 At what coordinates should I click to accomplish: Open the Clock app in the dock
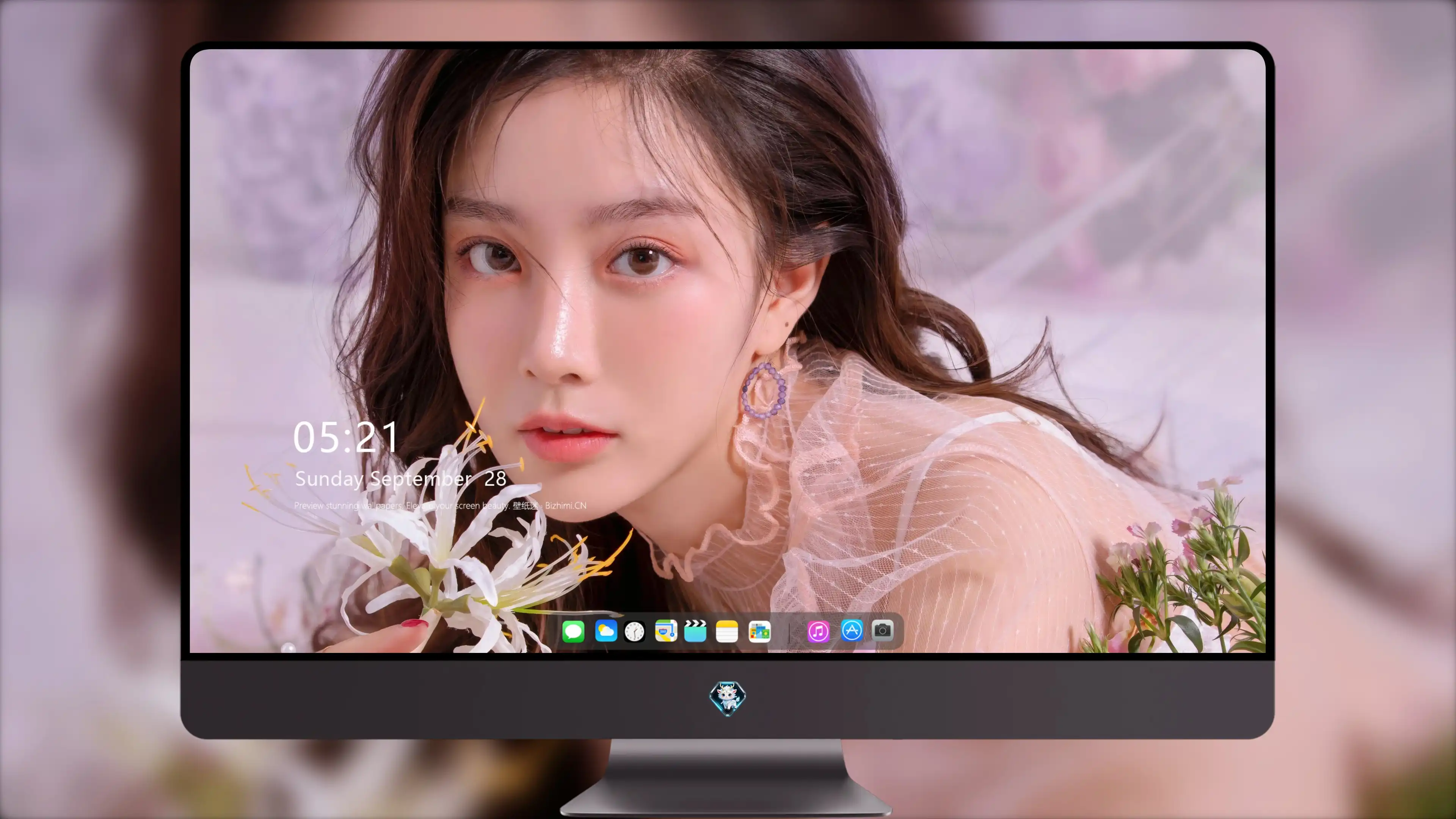pos(634,631)
